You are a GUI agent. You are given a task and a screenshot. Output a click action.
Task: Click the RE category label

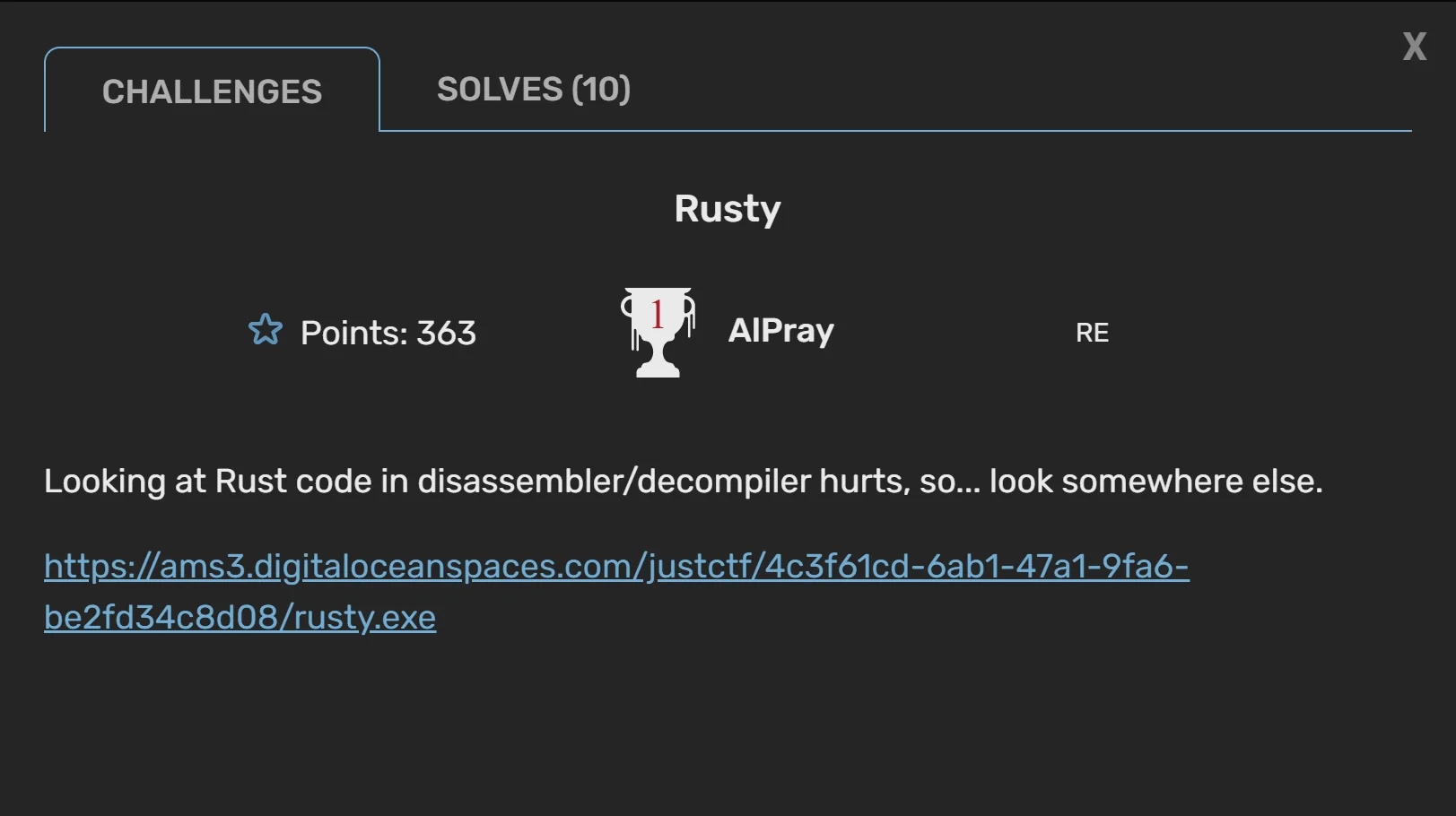pyautogui.click(x=1092, y=333)
